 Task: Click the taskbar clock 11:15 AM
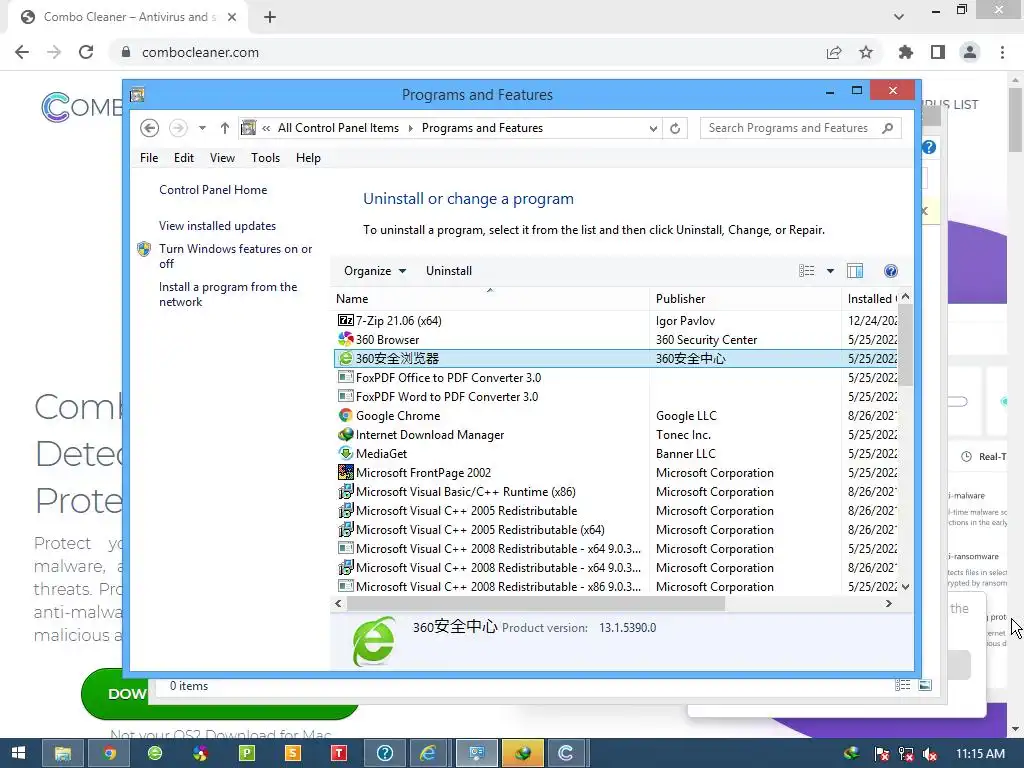click(x=980, y=753)
